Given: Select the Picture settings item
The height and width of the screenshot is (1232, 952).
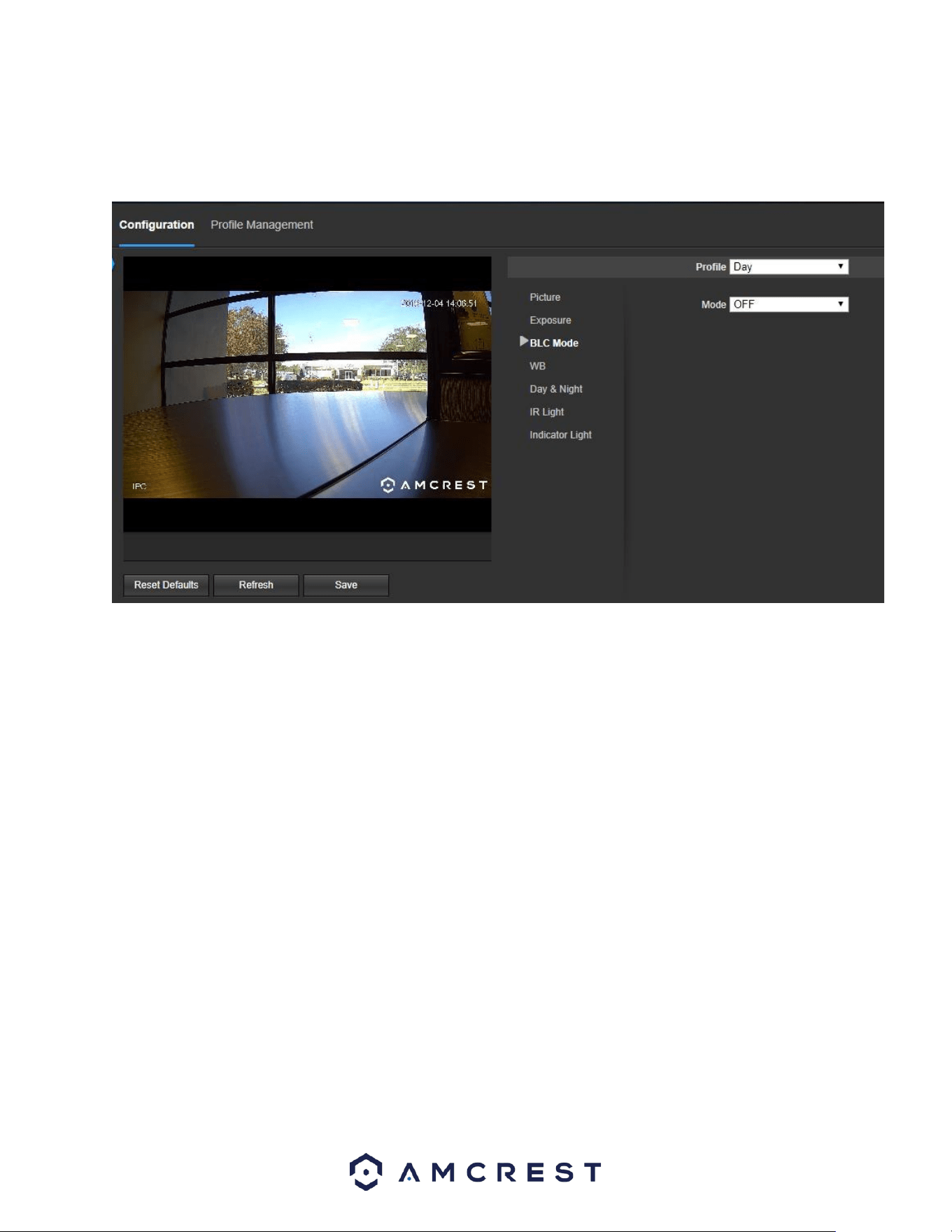Looking at the screenshot, I should point(545,297).
